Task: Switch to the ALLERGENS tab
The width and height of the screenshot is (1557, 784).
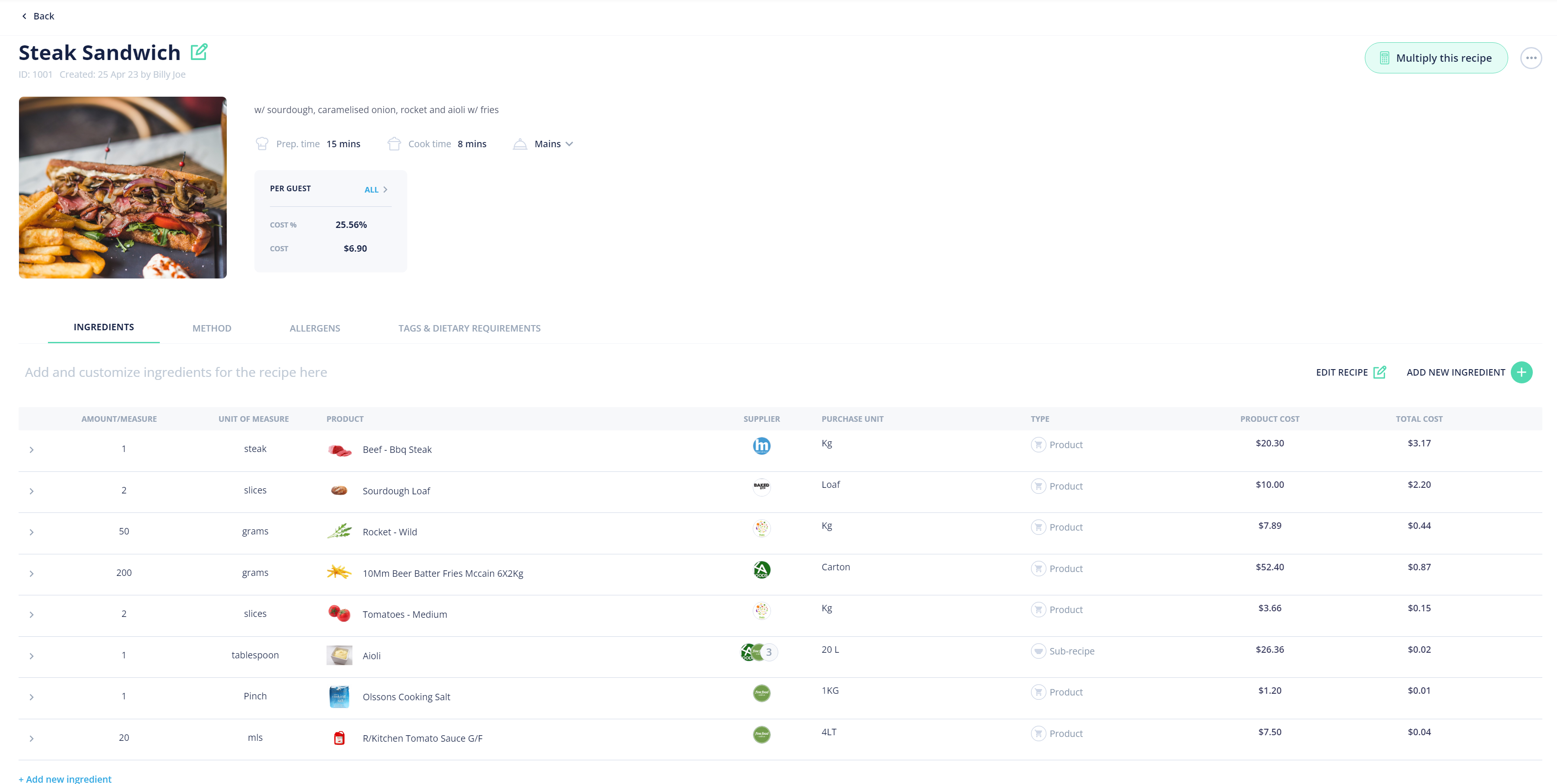Action: pyautogui.click(x=314, y=327)
